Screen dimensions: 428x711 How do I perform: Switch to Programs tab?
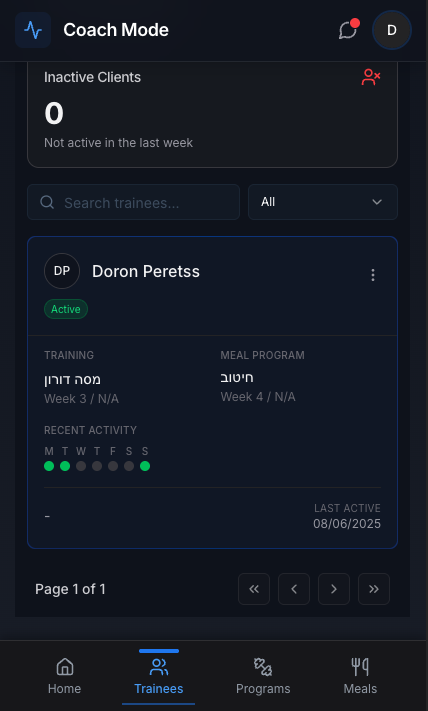pyautogui.click(x=263, y=676)
